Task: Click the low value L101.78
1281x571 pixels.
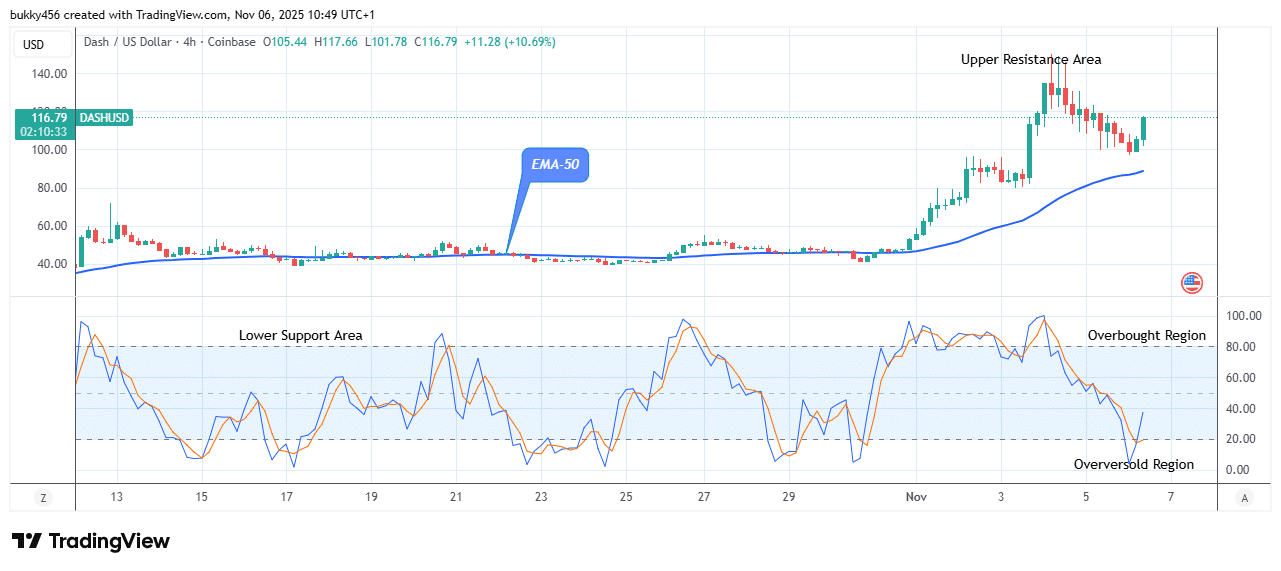Action: tap(387, 42)
